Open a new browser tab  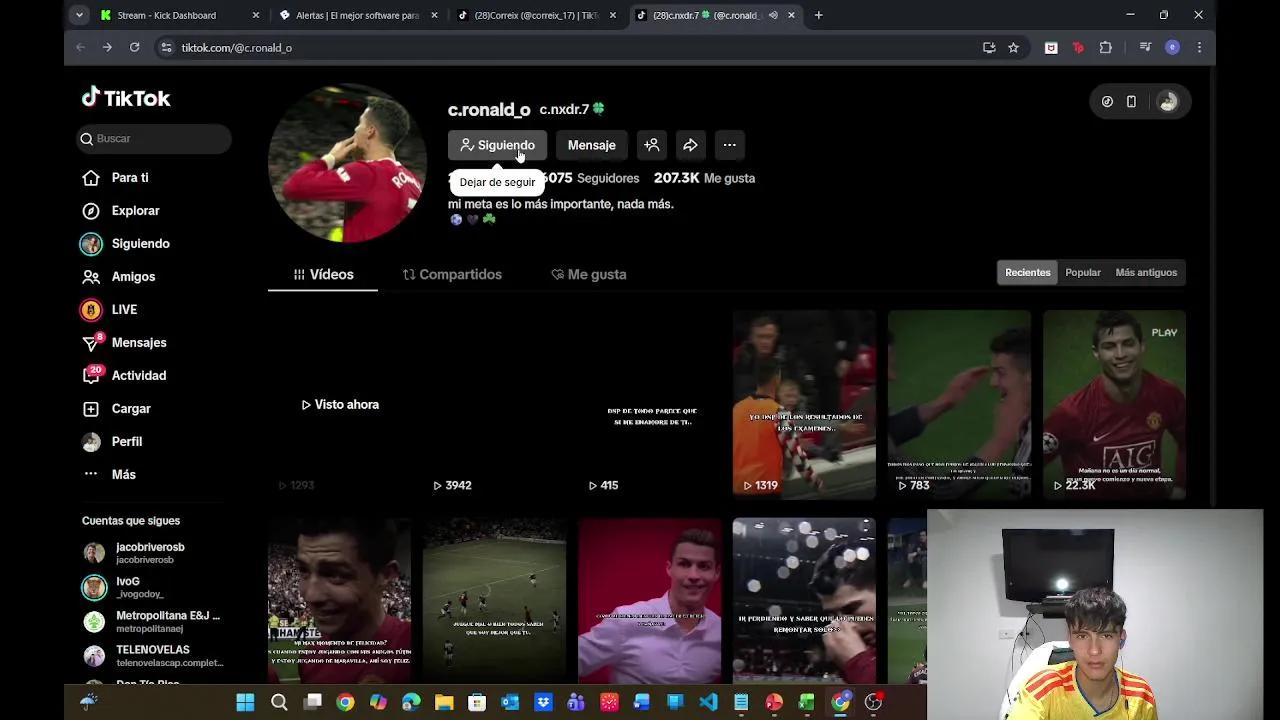pos(818,16)
